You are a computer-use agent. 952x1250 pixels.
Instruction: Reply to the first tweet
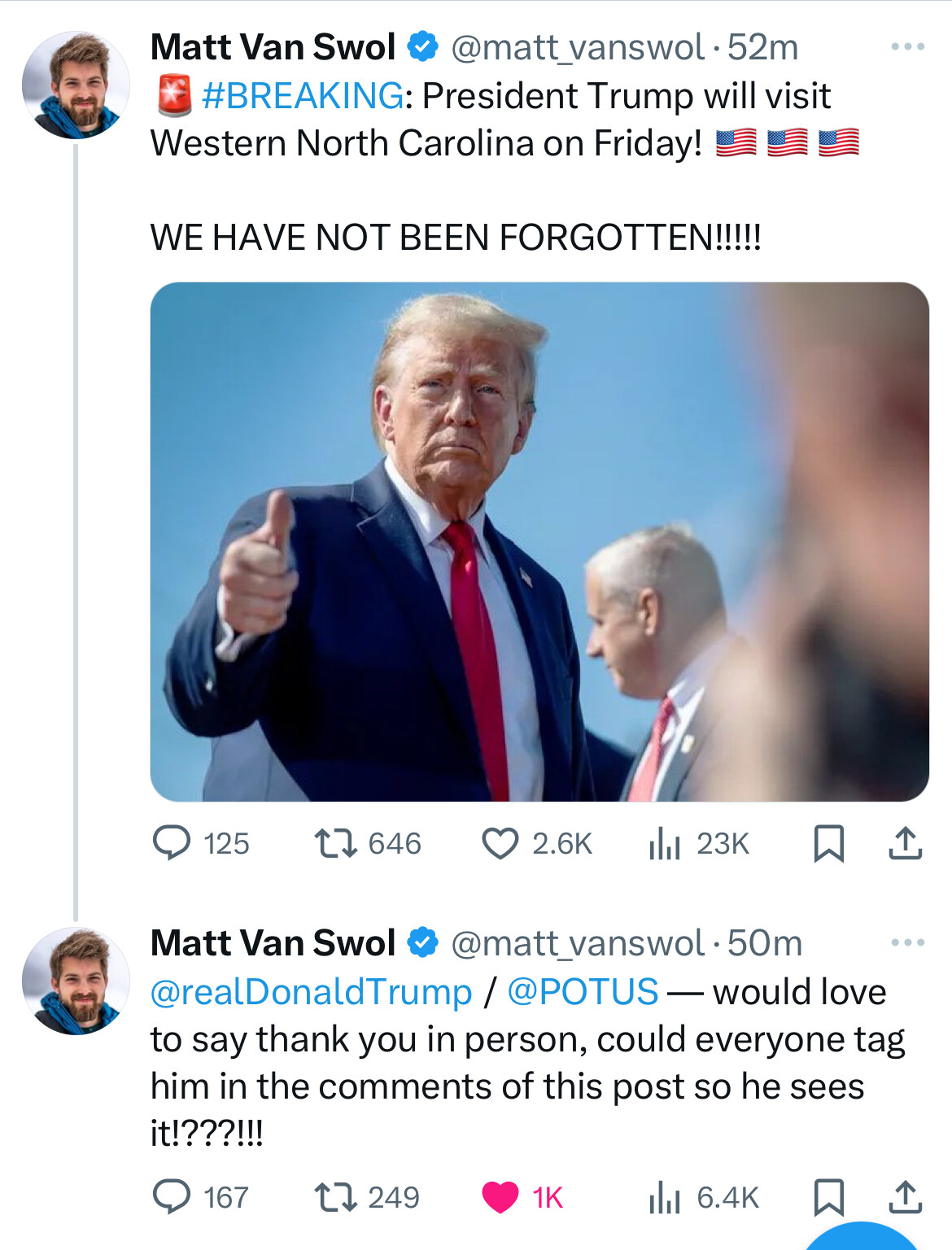point(172,843)
